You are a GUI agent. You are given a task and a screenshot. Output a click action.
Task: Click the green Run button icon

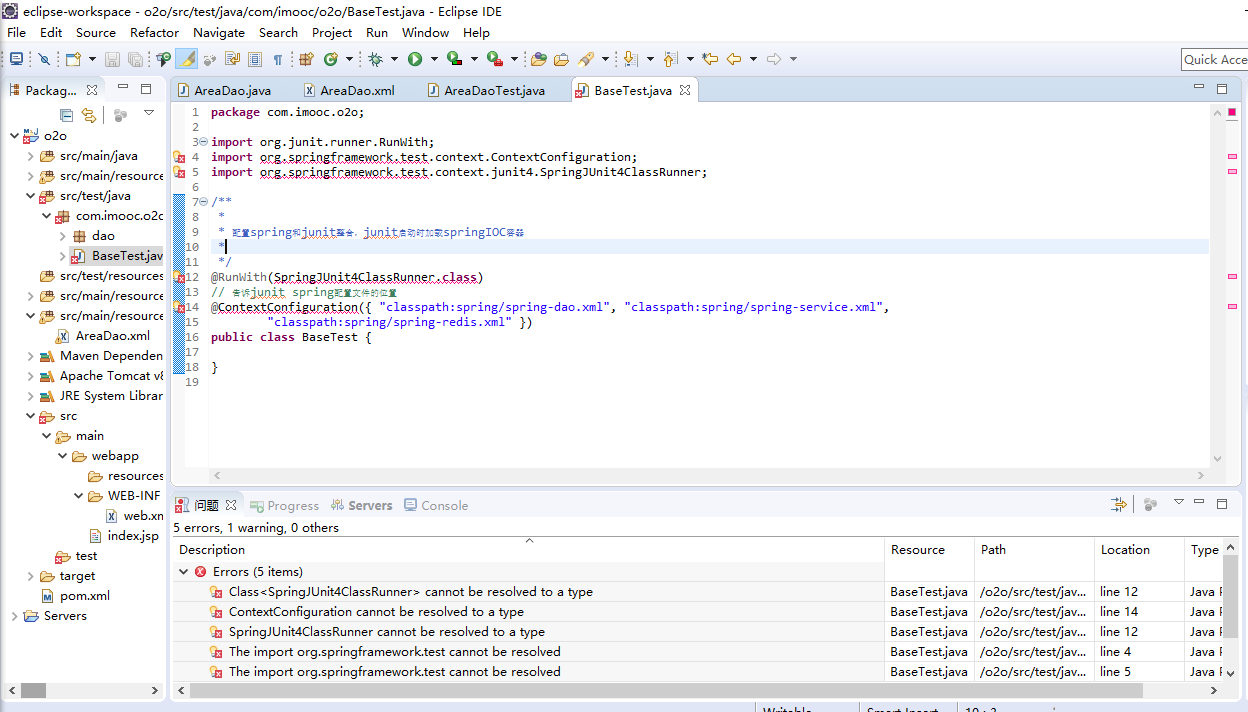pos(414,60)
